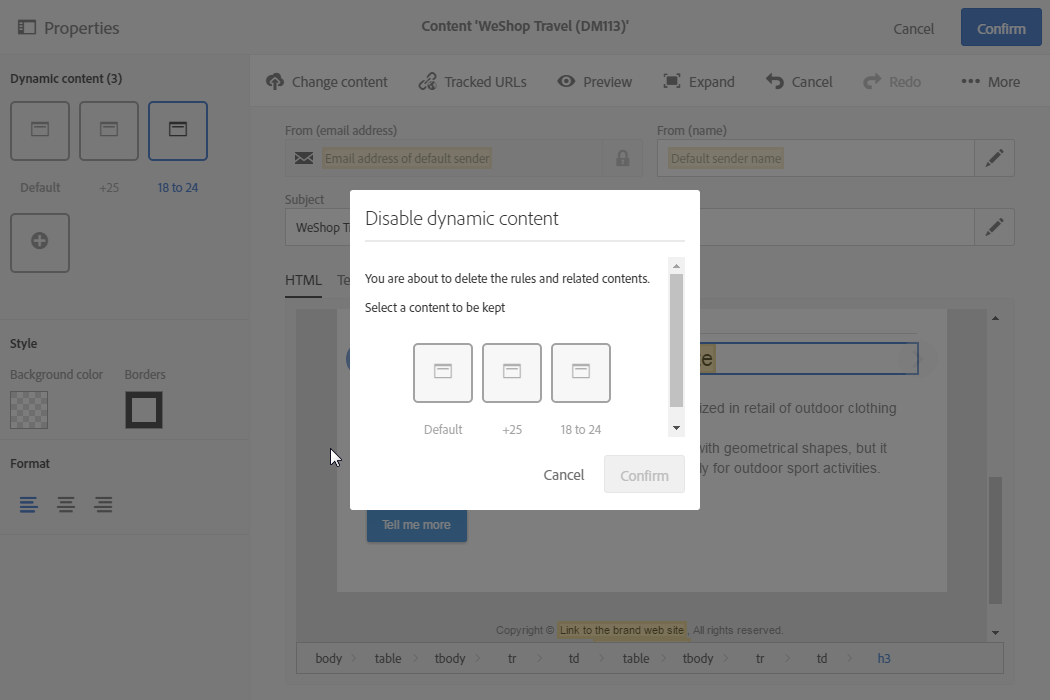
Task: Set format to right alignment
Action: click(x=103, y=505)
